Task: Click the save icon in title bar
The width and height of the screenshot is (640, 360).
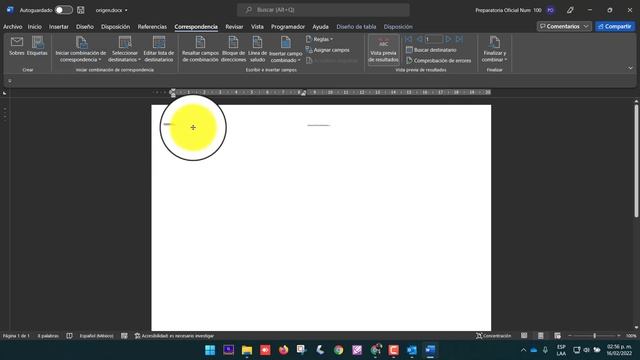Action: tap(80, 10)
